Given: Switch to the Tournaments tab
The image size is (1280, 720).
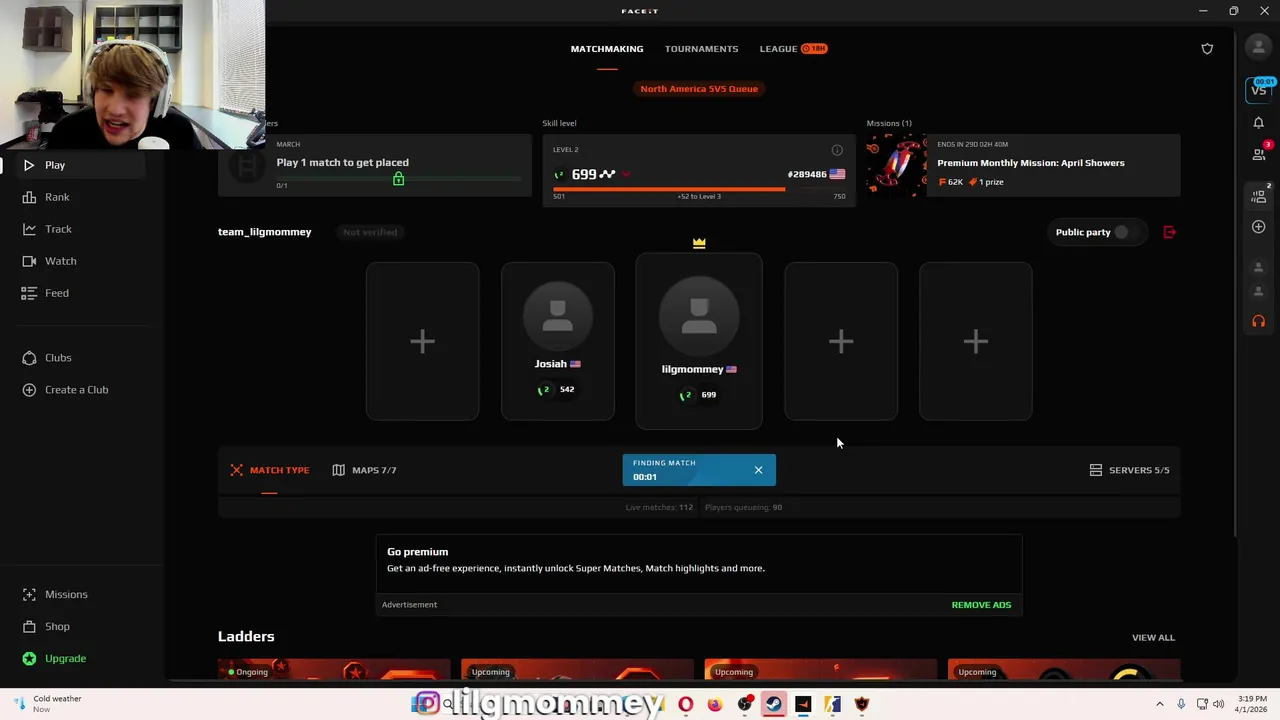Looking at the screenshot, I should [x=701, y=48].
